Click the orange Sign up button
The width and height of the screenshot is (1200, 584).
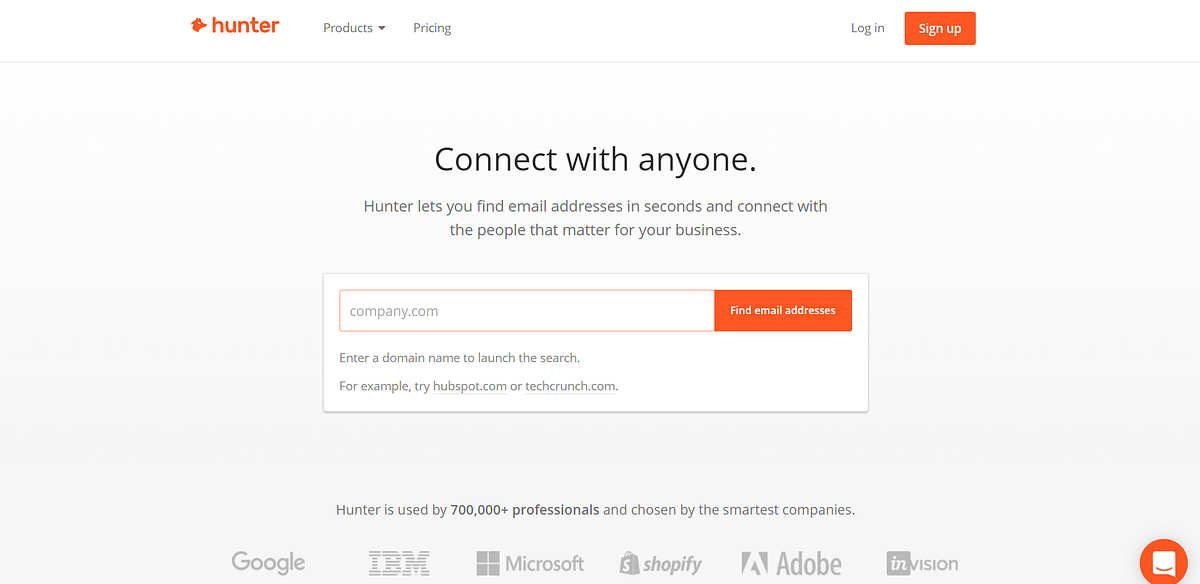pos(939,28)
